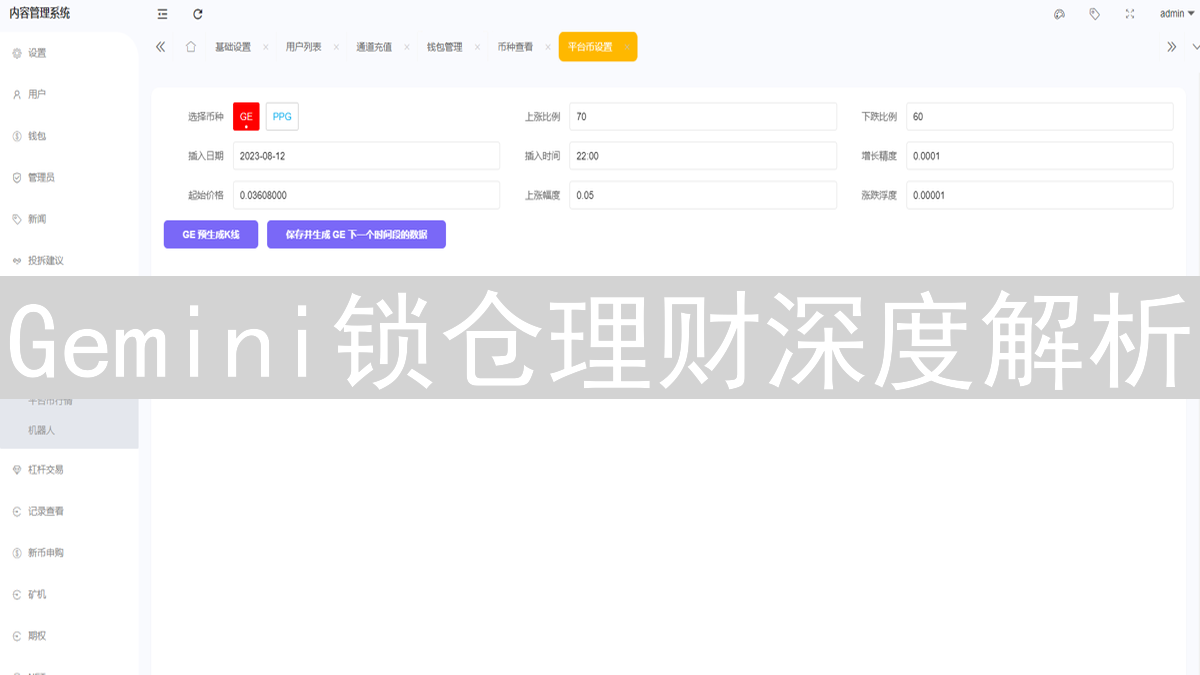Screen dimensions: 1200x675
Task: Click the 上涨幅度 field showing 0.05
Action: [x=703, y=195]
